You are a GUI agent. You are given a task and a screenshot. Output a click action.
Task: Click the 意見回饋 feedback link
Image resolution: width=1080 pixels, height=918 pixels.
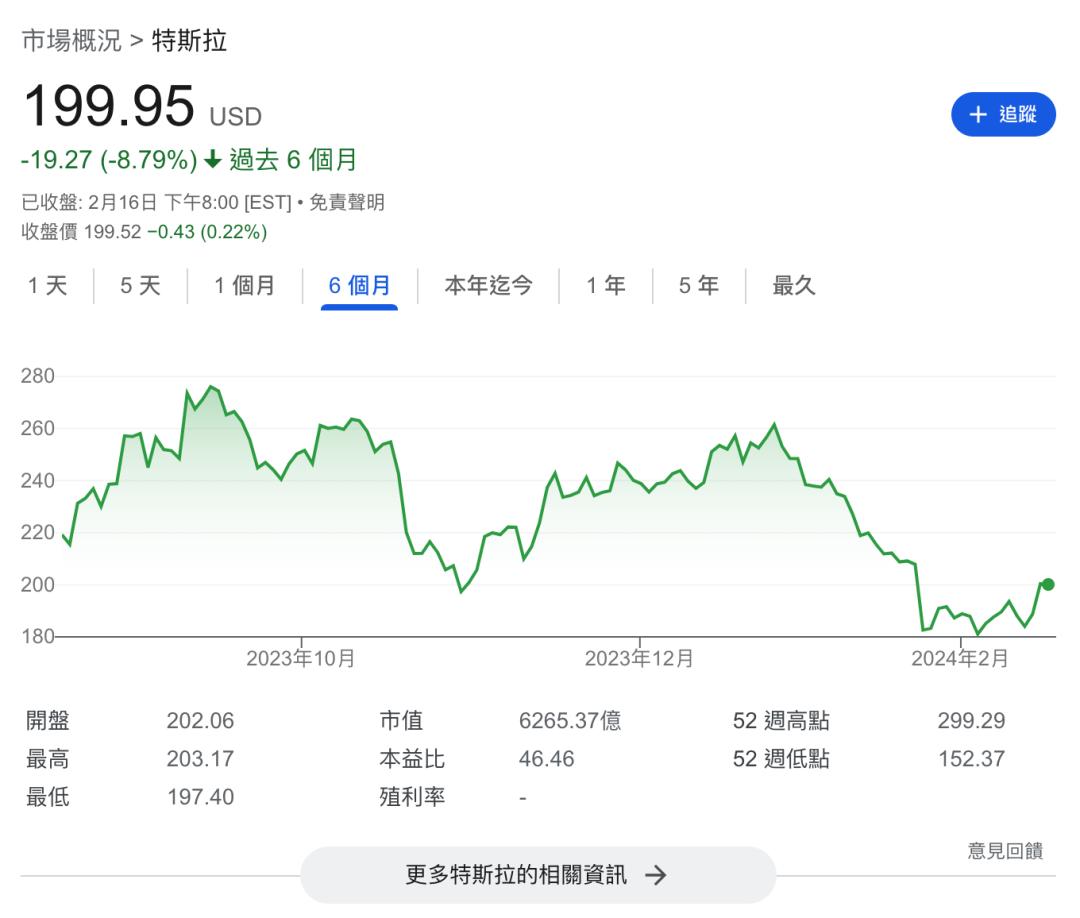(x=1005, y=851)
